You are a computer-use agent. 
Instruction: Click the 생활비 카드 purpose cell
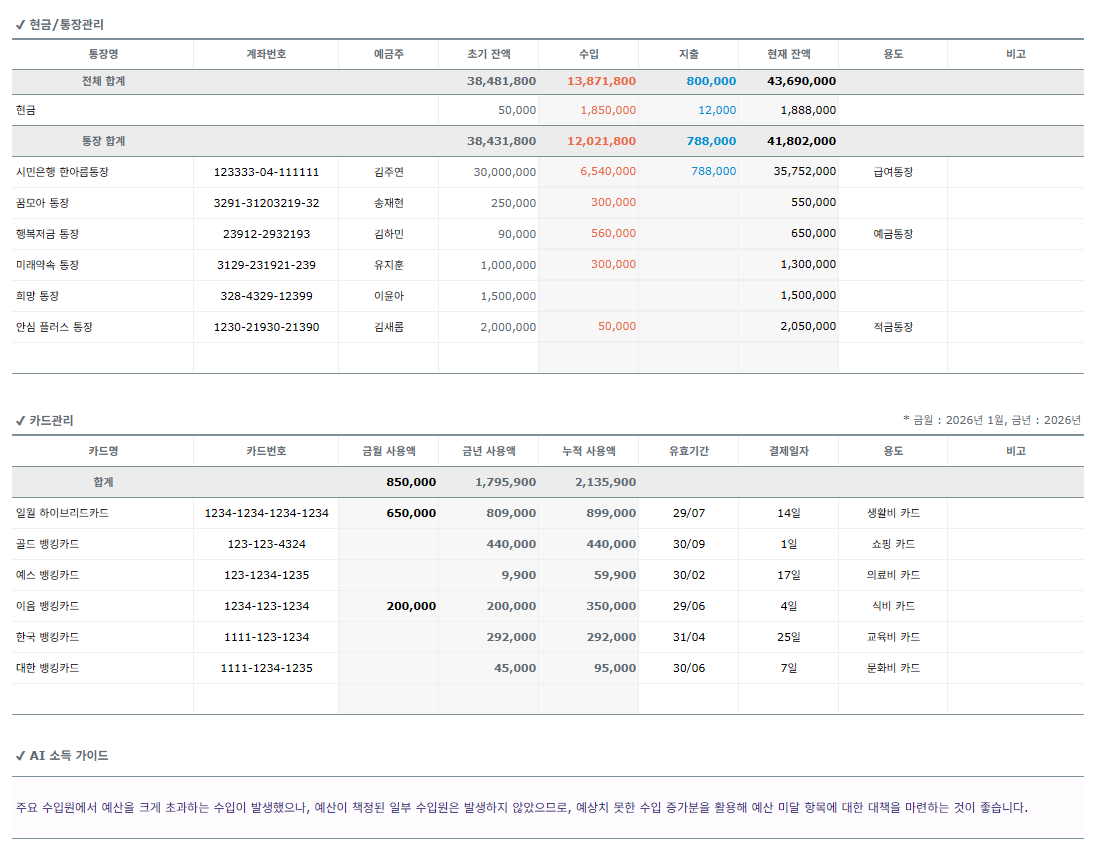coord(893,513)
